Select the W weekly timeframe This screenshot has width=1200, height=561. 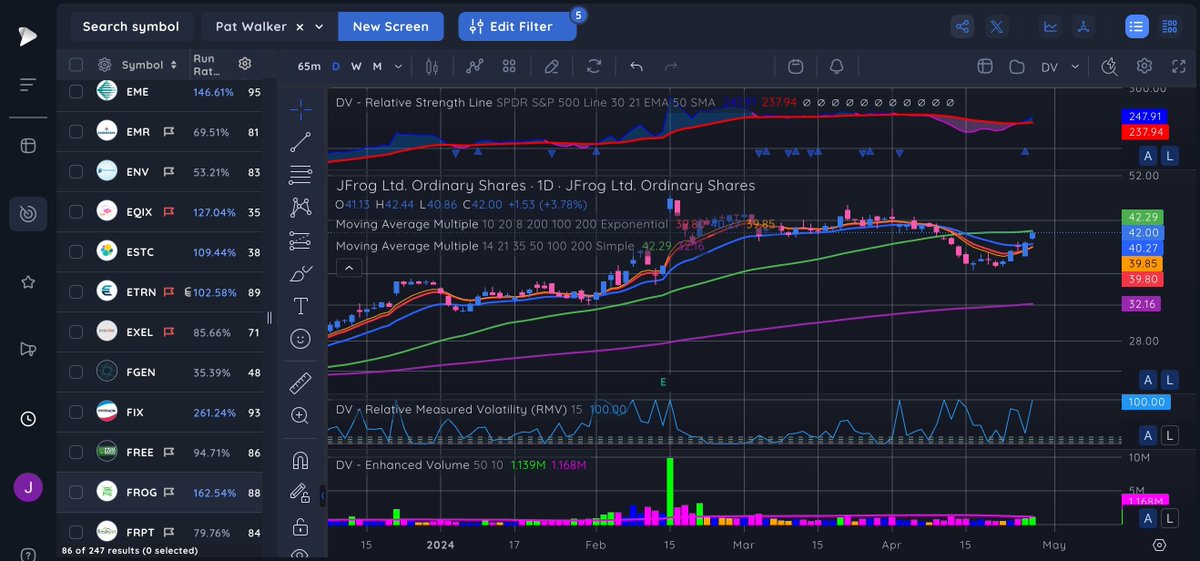coord(356,66)
